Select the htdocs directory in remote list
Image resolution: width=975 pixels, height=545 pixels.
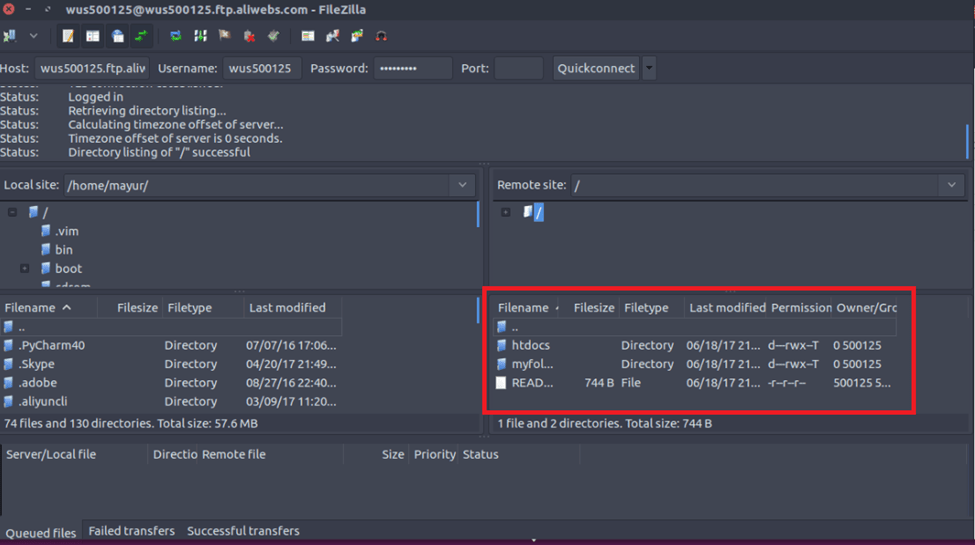[x=530, y=345]
